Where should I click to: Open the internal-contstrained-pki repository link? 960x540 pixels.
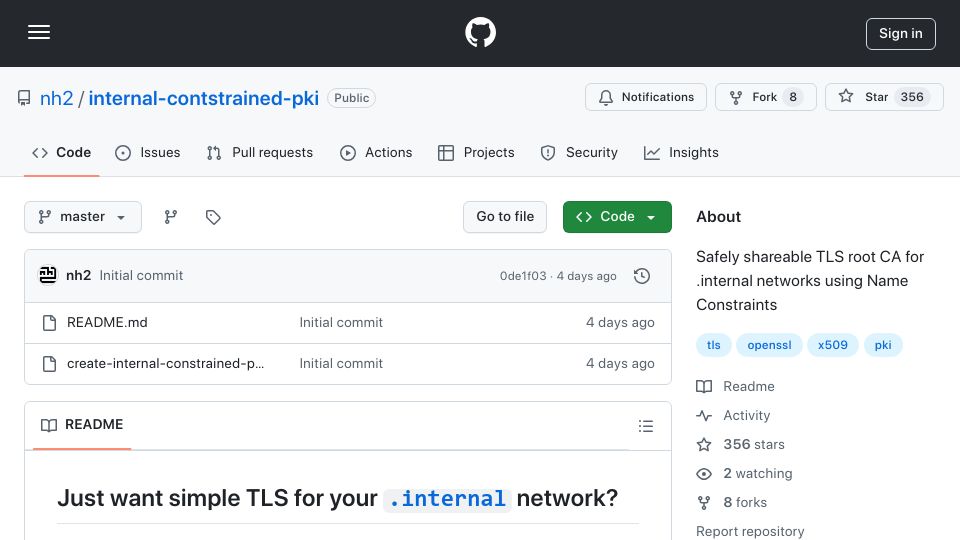click(203, 98)
